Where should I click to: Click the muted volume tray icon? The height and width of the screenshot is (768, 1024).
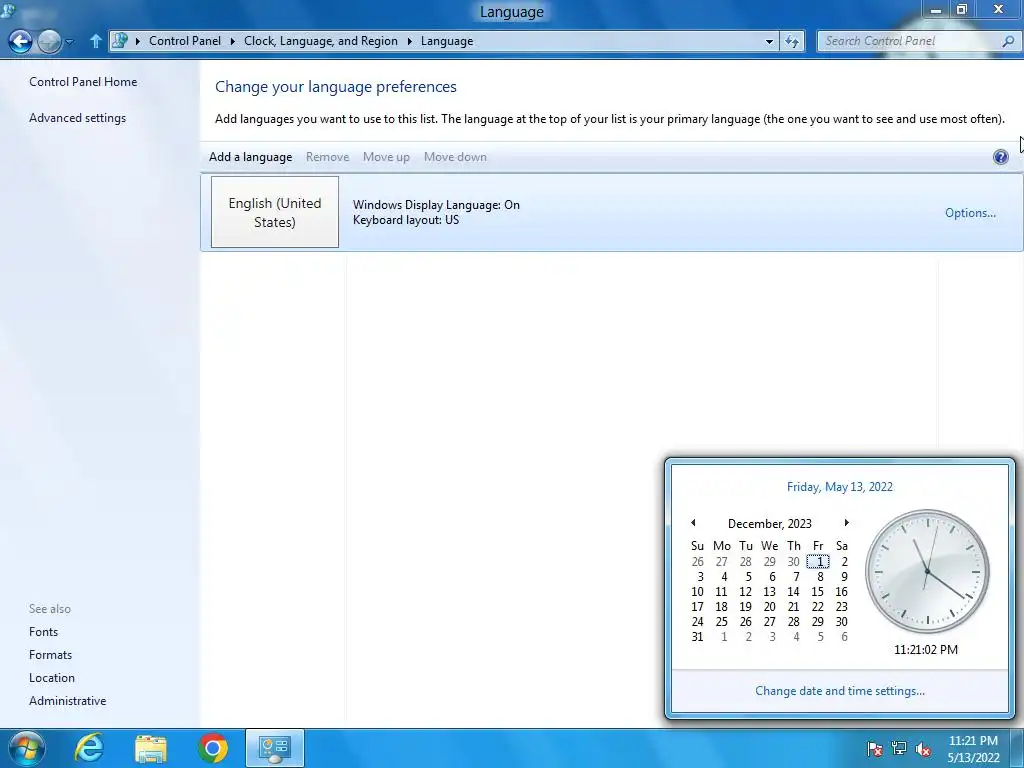(923, 749)
